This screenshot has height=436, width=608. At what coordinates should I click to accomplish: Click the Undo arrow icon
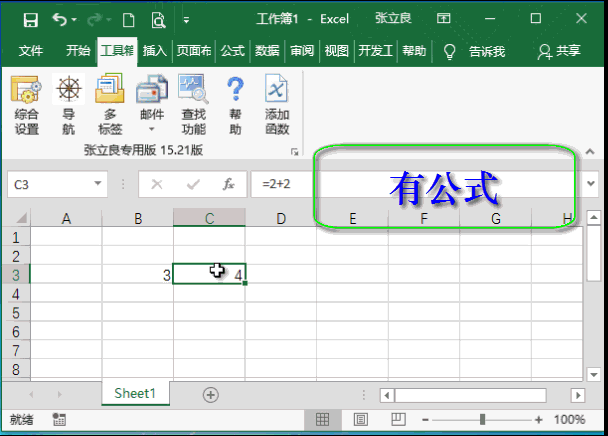[60, 19]
